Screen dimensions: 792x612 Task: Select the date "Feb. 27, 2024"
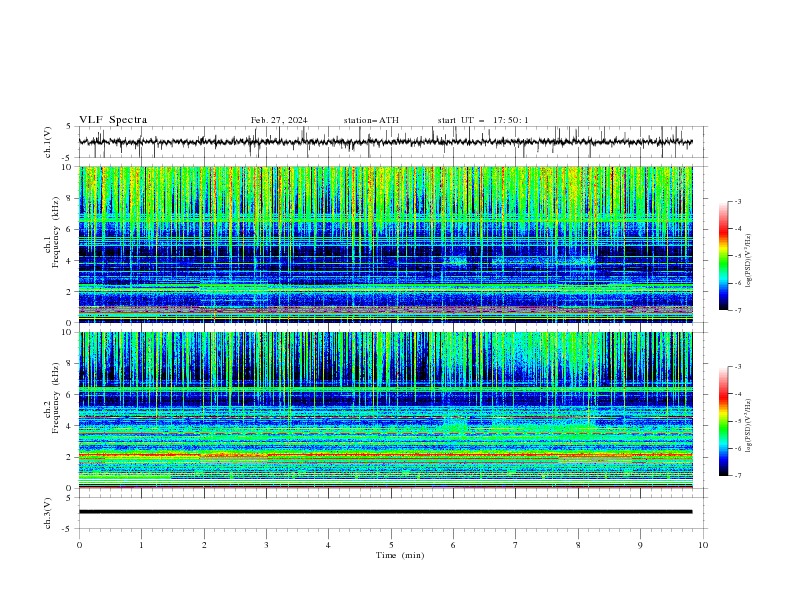279,120
